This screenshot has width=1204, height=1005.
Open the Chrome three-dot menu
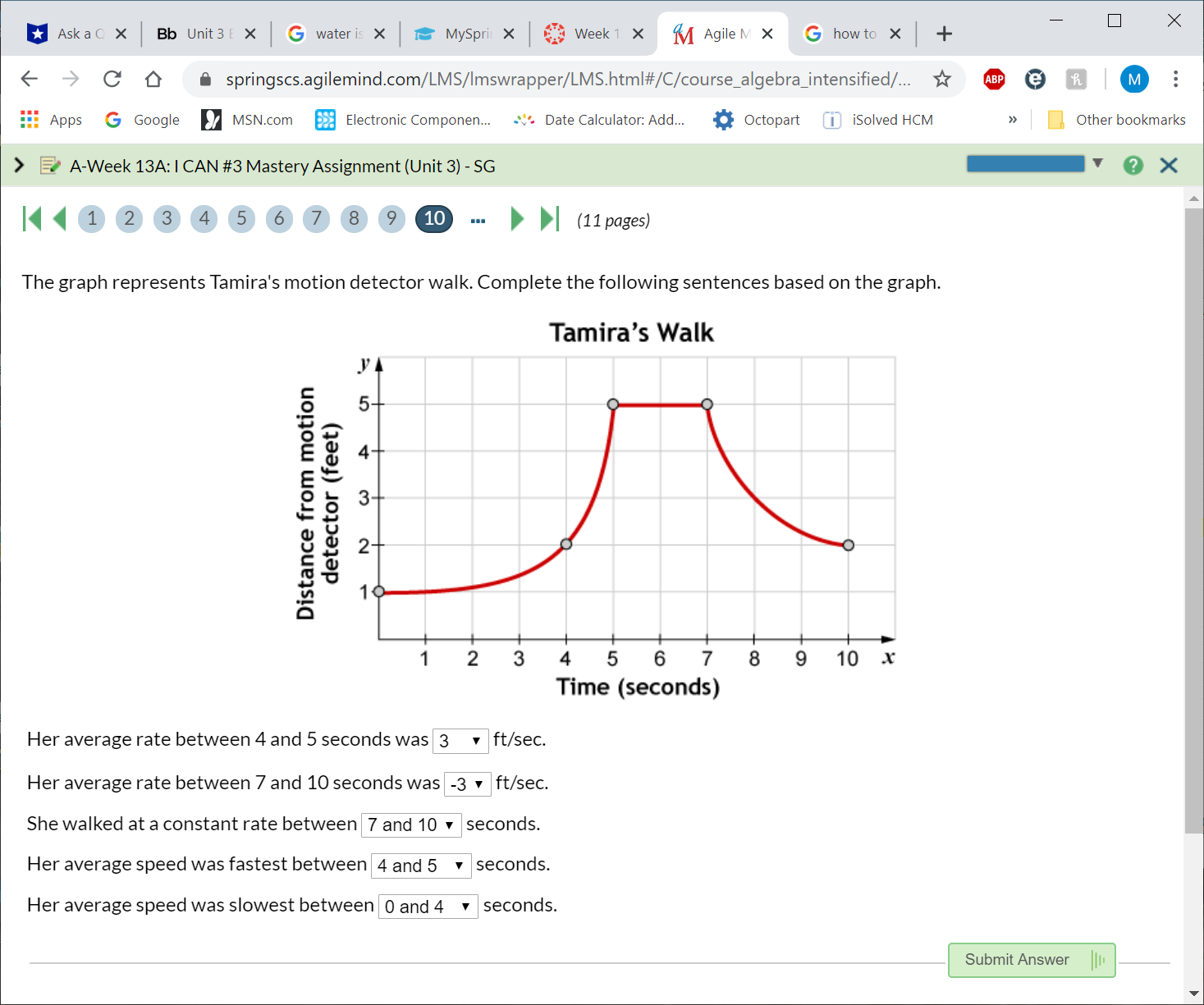coord(1176,79)
